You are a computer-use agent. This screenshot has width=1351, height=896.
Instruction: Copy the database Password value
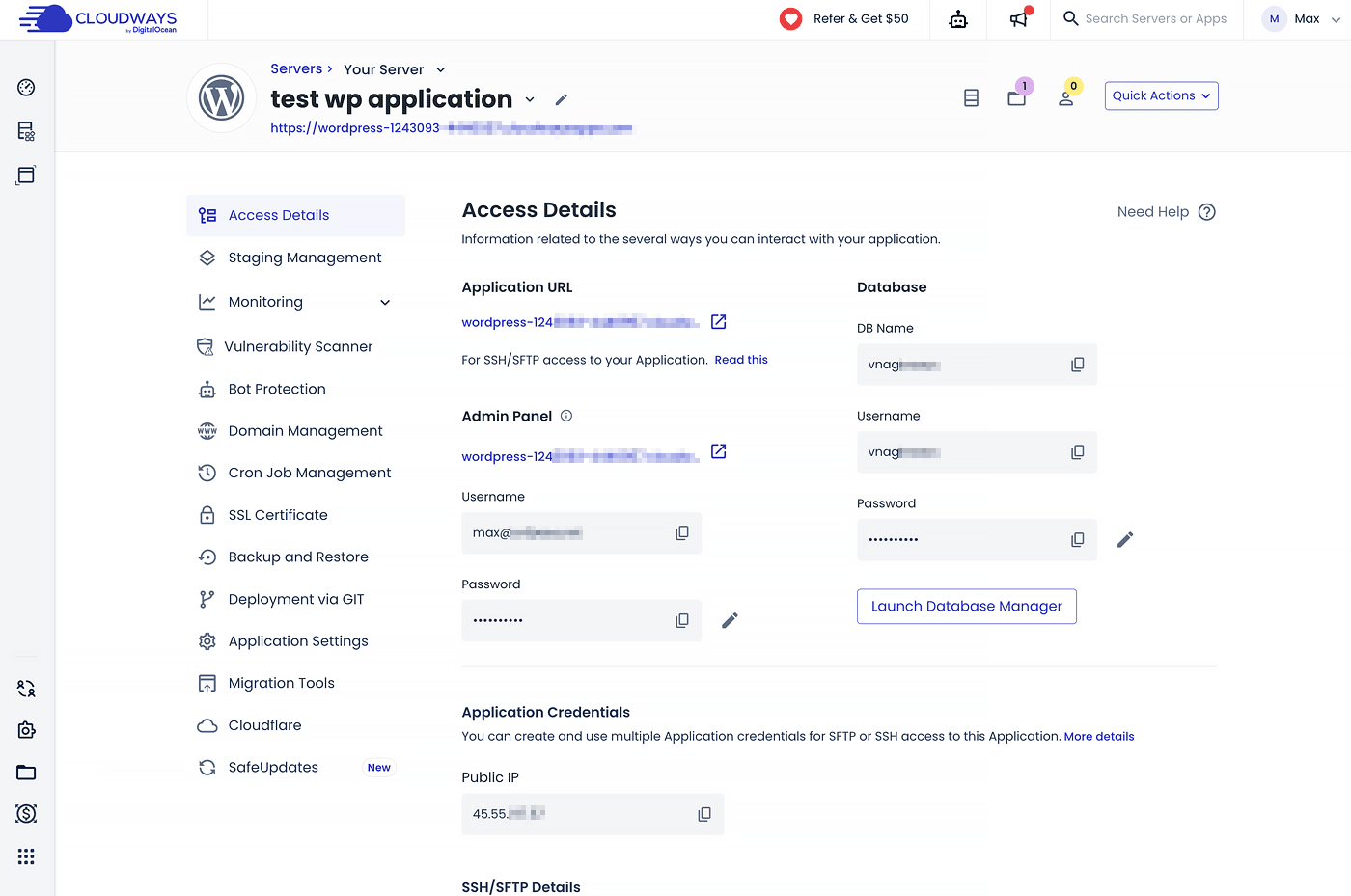click(1078, 540)
